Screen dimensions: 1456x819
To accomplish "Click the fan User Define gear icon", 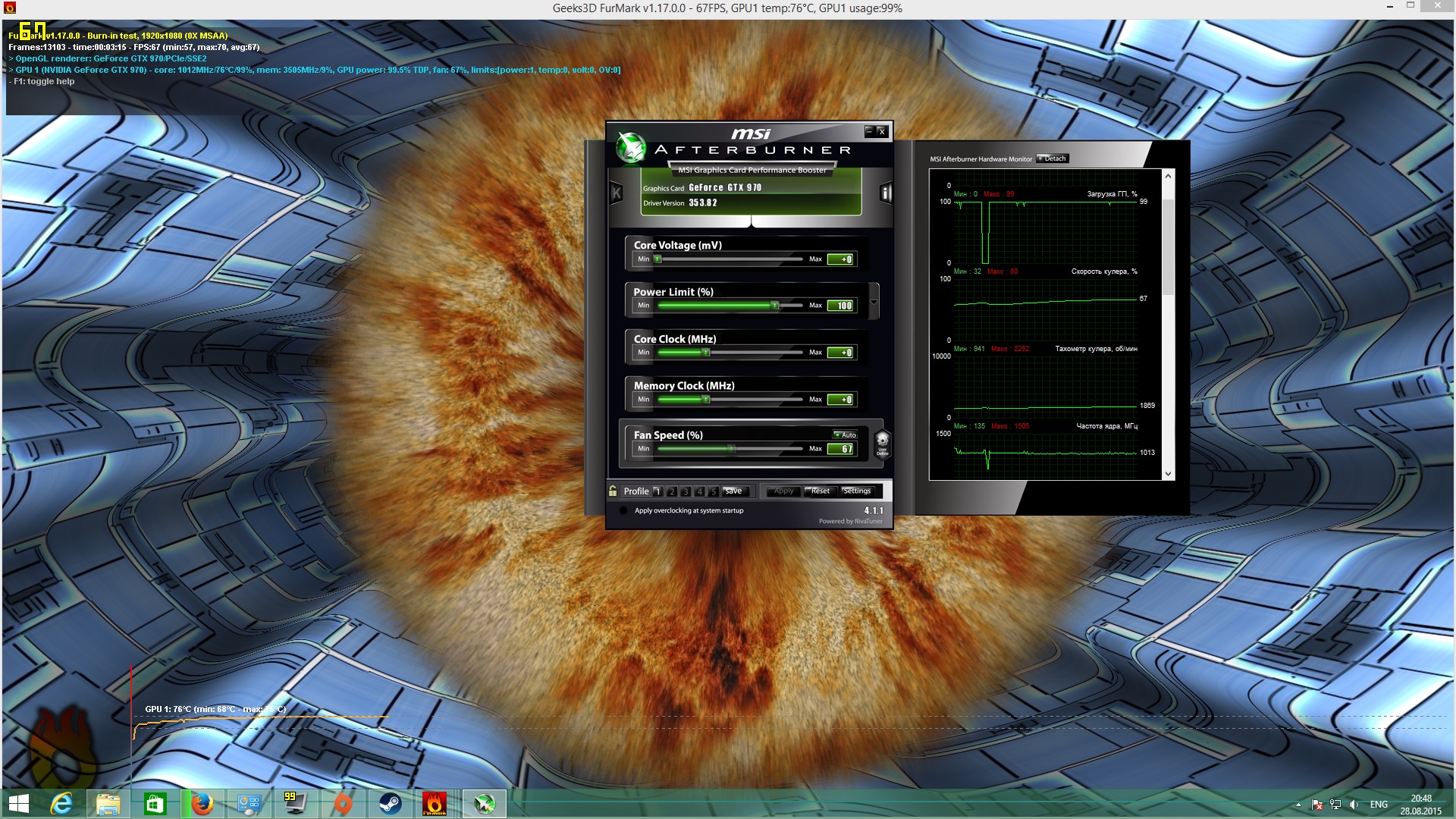I will pos(882,443).
